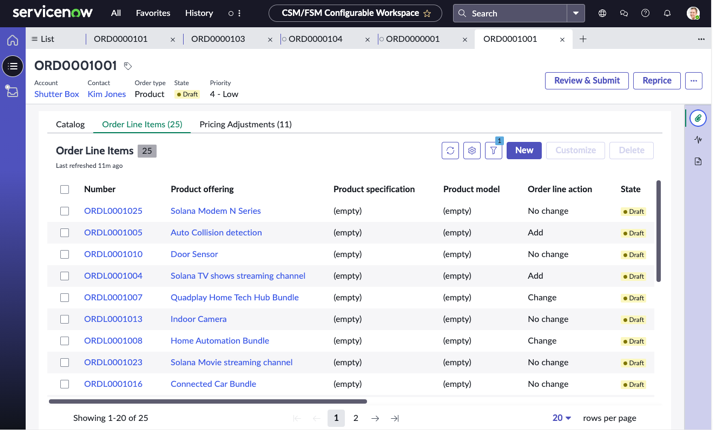Click the horizontal list scrollbar

tap(208, 401)
